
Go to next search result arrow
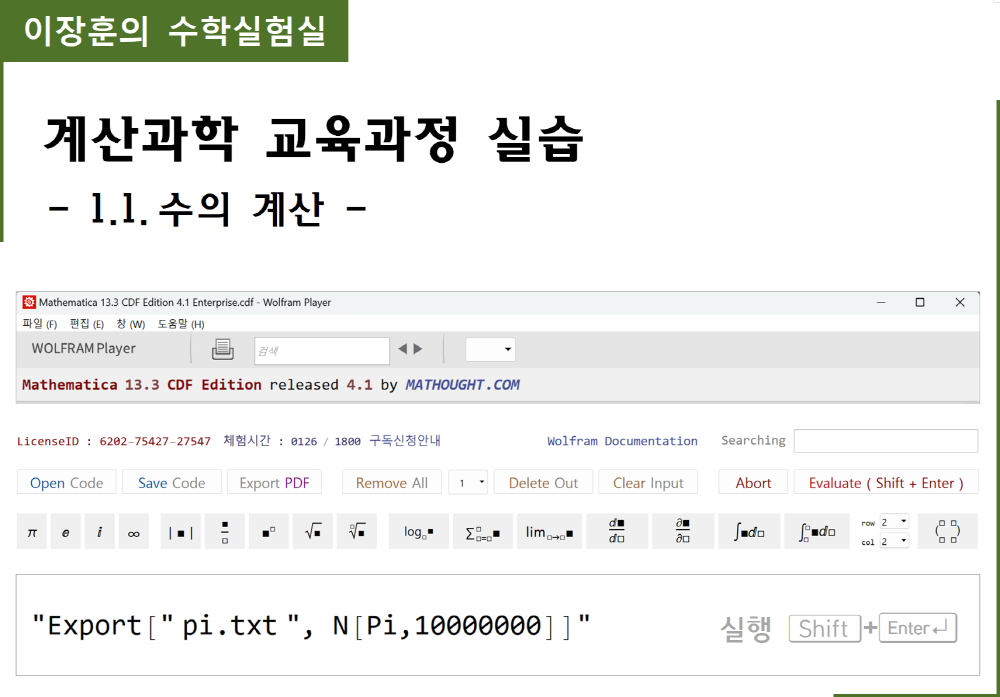click(x=418, y=349)
